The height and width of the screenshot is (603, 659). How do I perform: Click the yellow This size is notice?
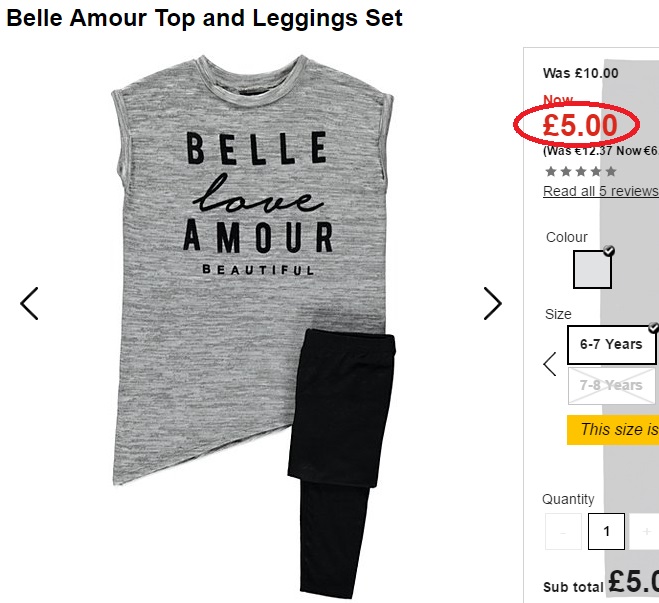point(613,429)
